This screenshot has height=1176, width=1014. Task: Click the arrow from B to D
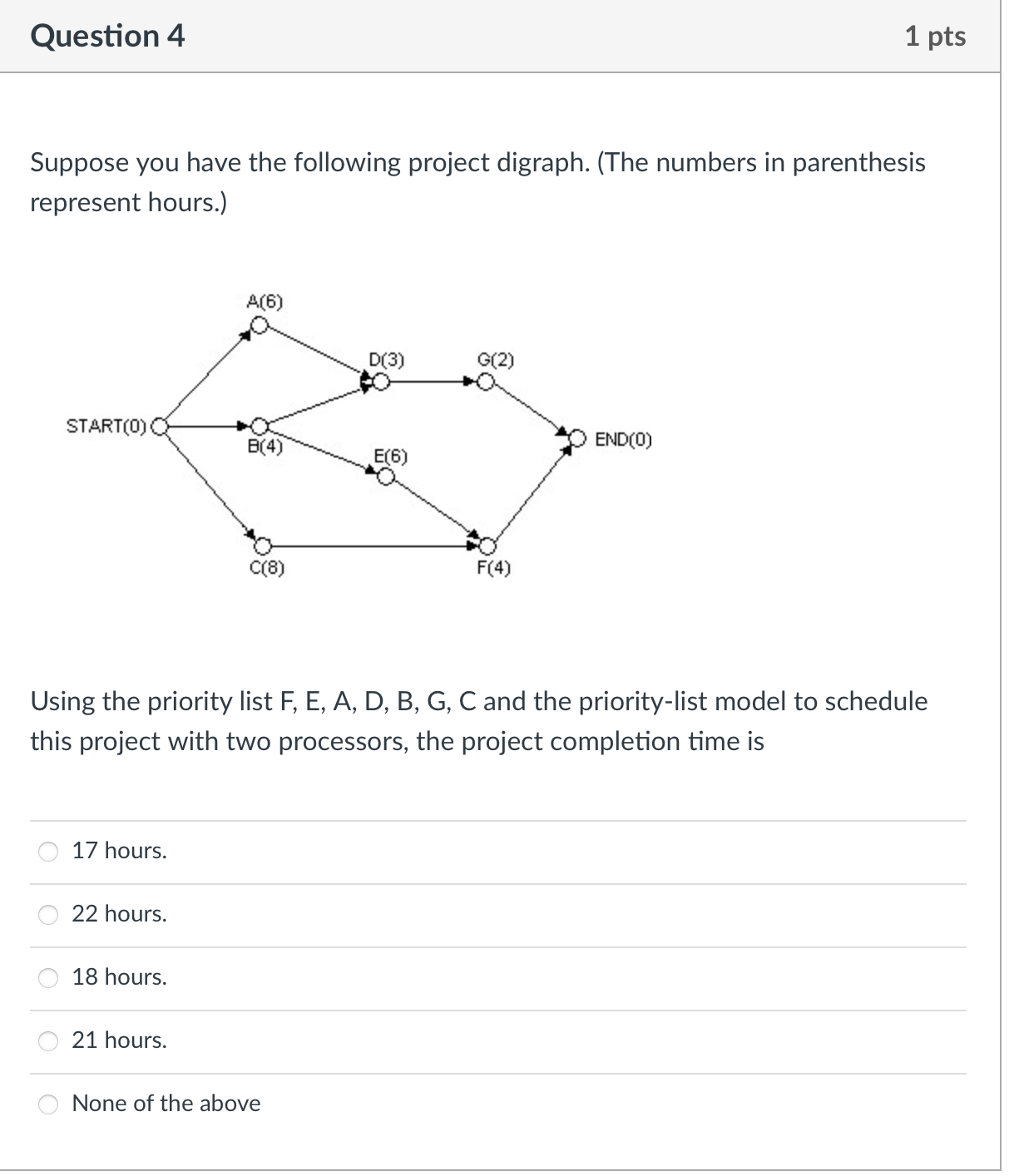pos(320,403)
